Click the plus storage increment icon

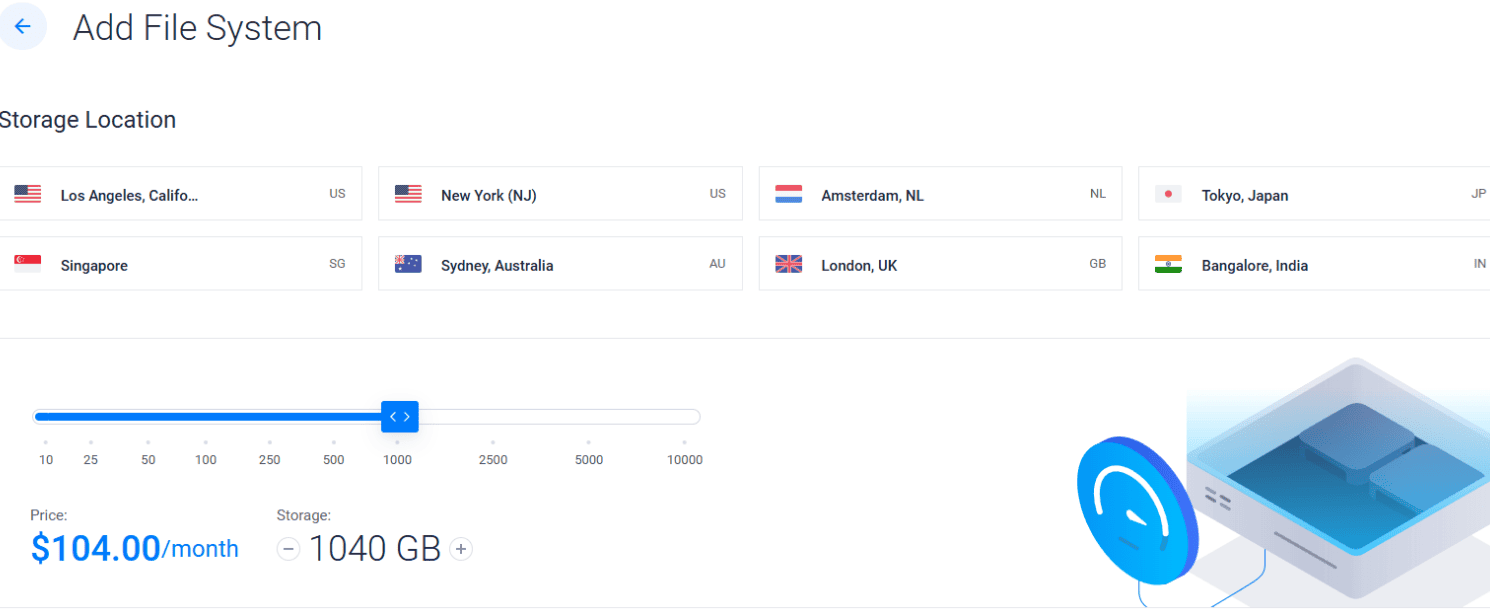460,549
